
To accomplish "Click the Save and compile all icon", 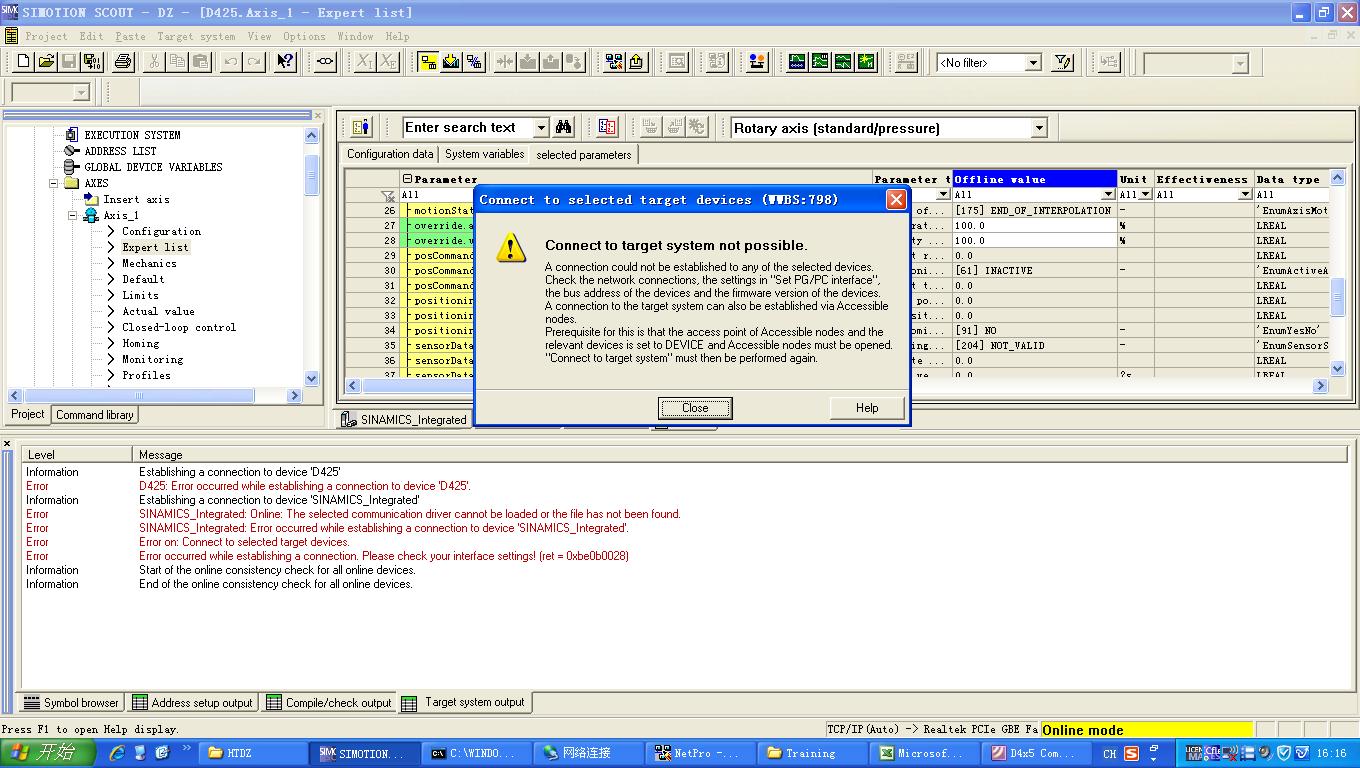I will point(92,62).
